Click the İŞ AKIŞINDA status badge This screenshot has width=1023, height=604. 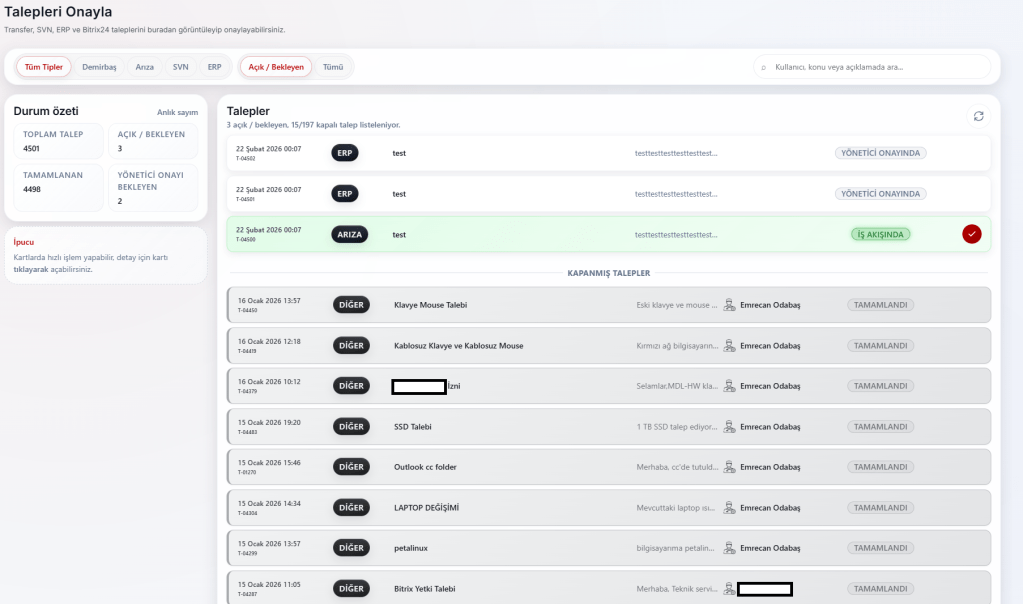point(880,234)
